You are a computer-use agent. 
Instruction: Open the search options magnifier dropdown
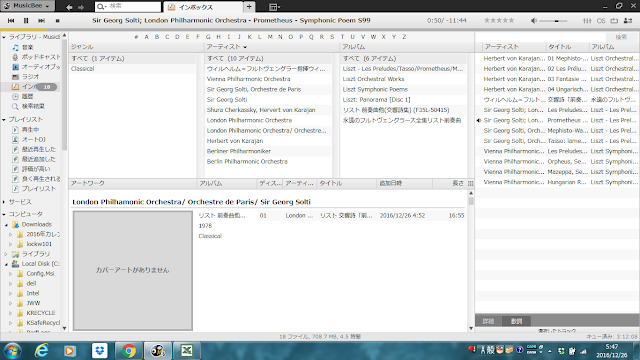click(x=101, y=7)
